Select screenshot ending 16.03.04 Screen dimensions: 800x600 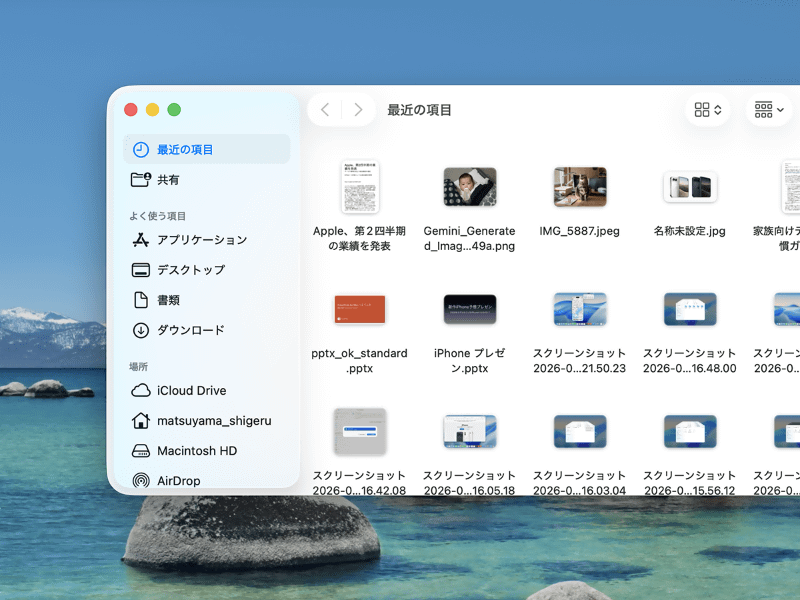click(580, 432)
